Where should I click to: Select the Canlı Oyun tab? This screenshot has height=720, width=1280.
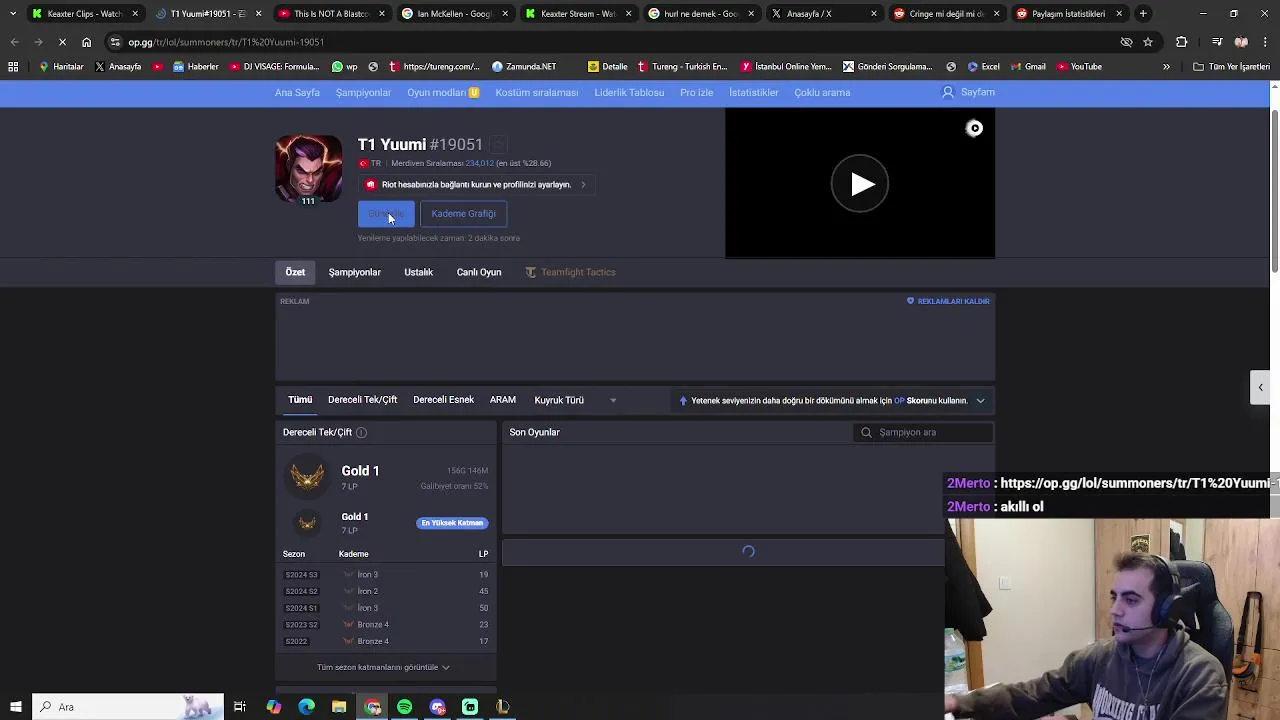479,272
